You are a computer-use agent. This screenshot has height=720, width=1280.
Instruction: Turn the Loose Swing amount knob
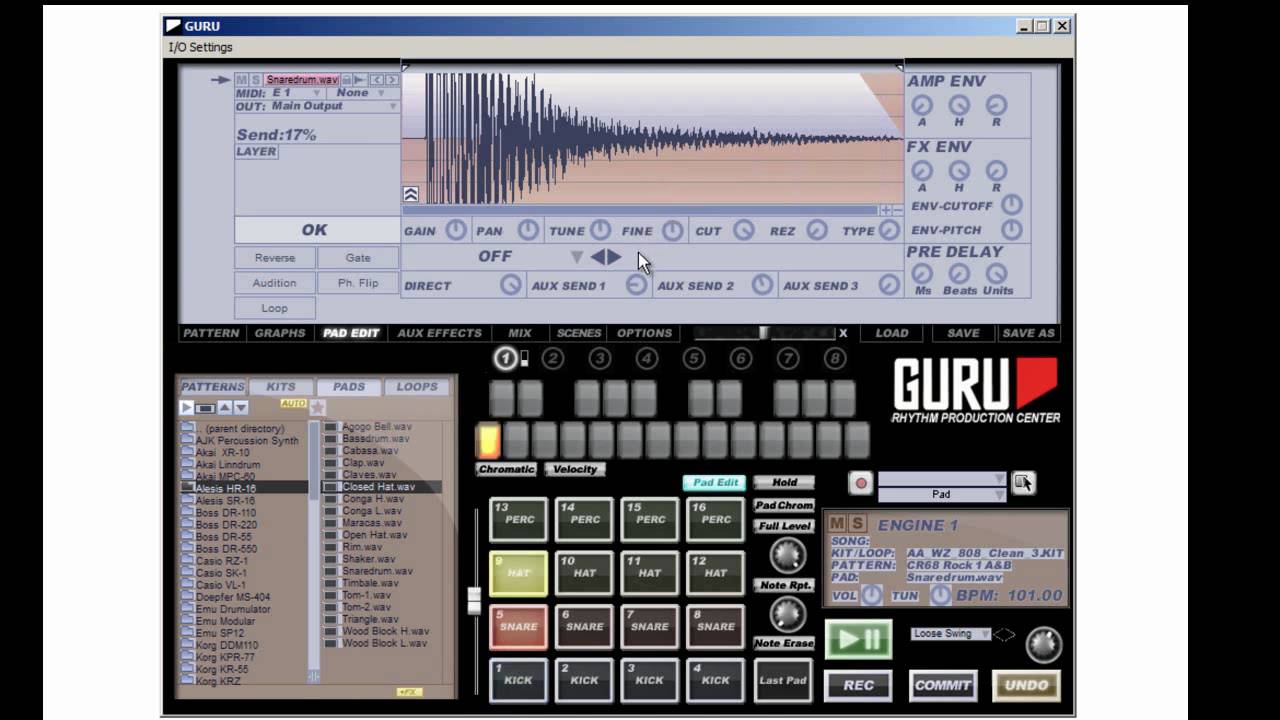click(x=1043, y=645)
